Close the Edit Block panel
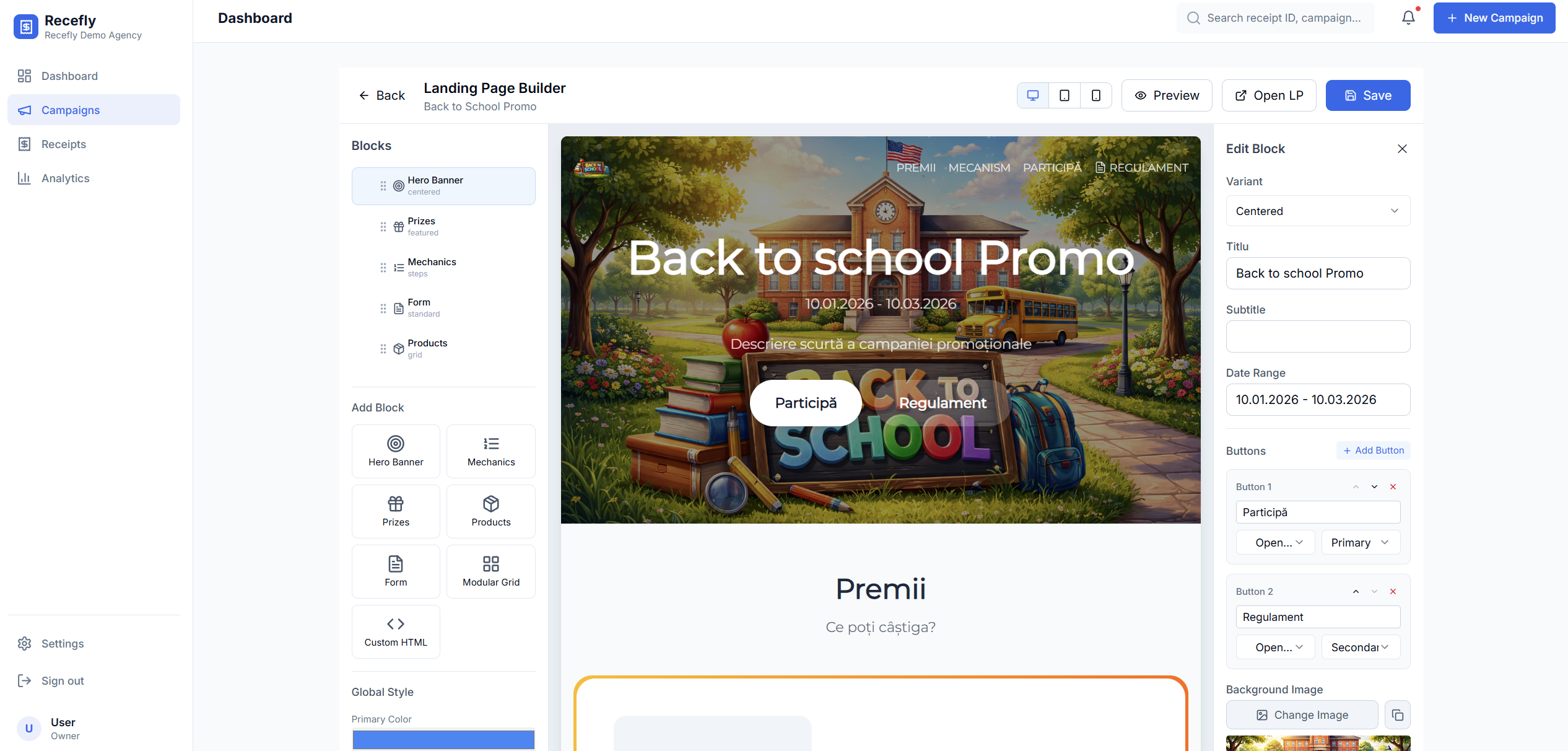This screenshot has height=751, width=1568. pos(1403,149)
